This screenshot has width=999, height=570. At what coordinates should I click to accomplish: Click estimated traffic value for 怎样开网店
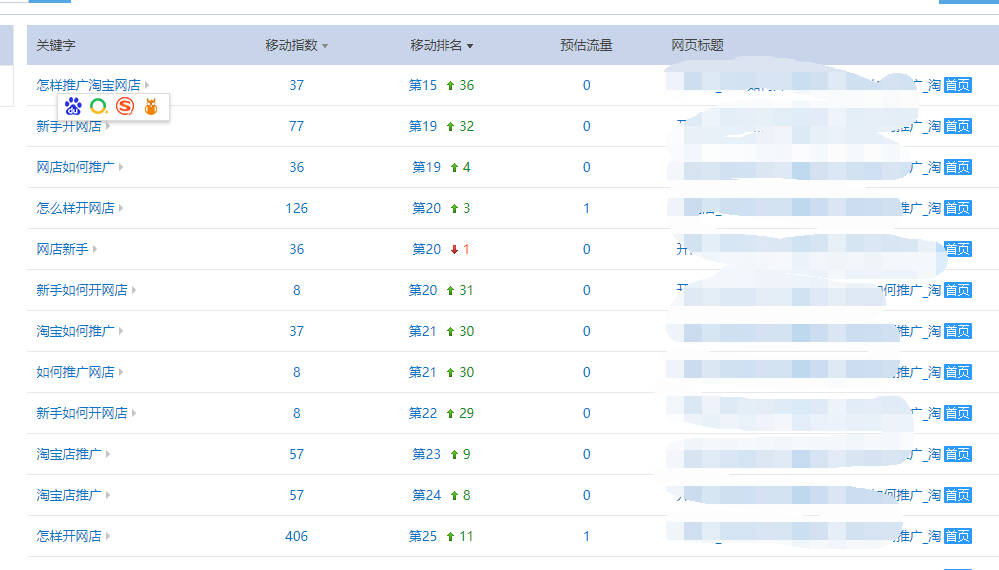586,536
